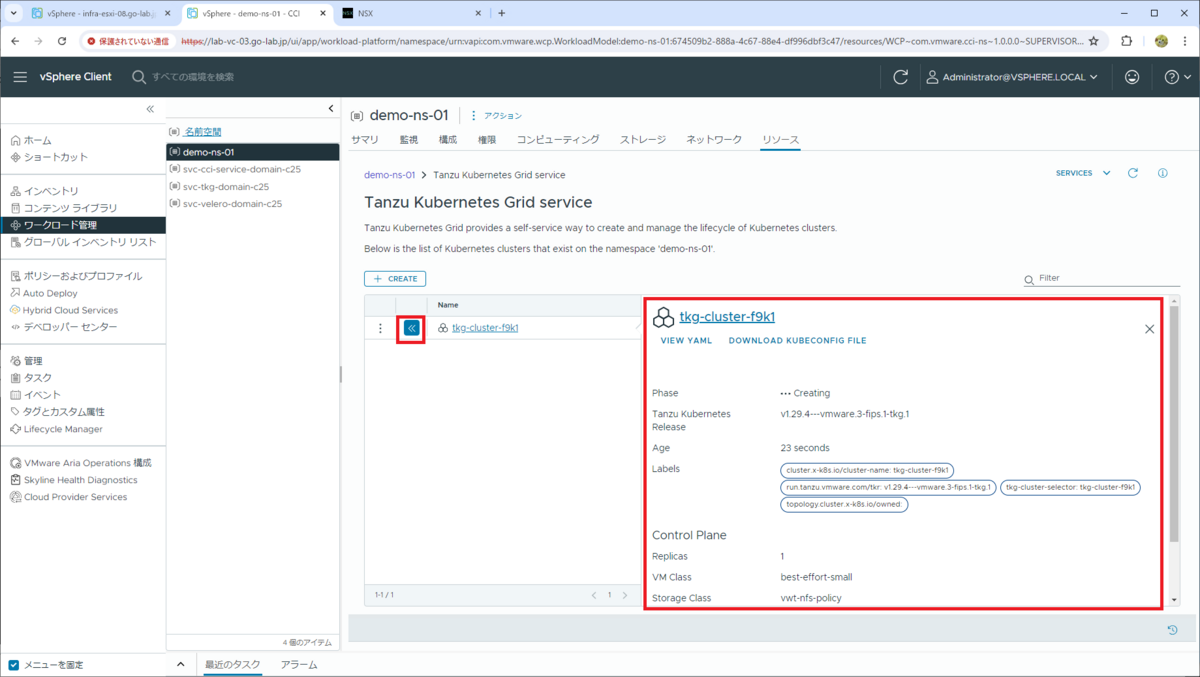The width and height of the screenshot is (1200, 677).
Task: Click the info circle icon beside refresh
Action: tap(1162, 172)
